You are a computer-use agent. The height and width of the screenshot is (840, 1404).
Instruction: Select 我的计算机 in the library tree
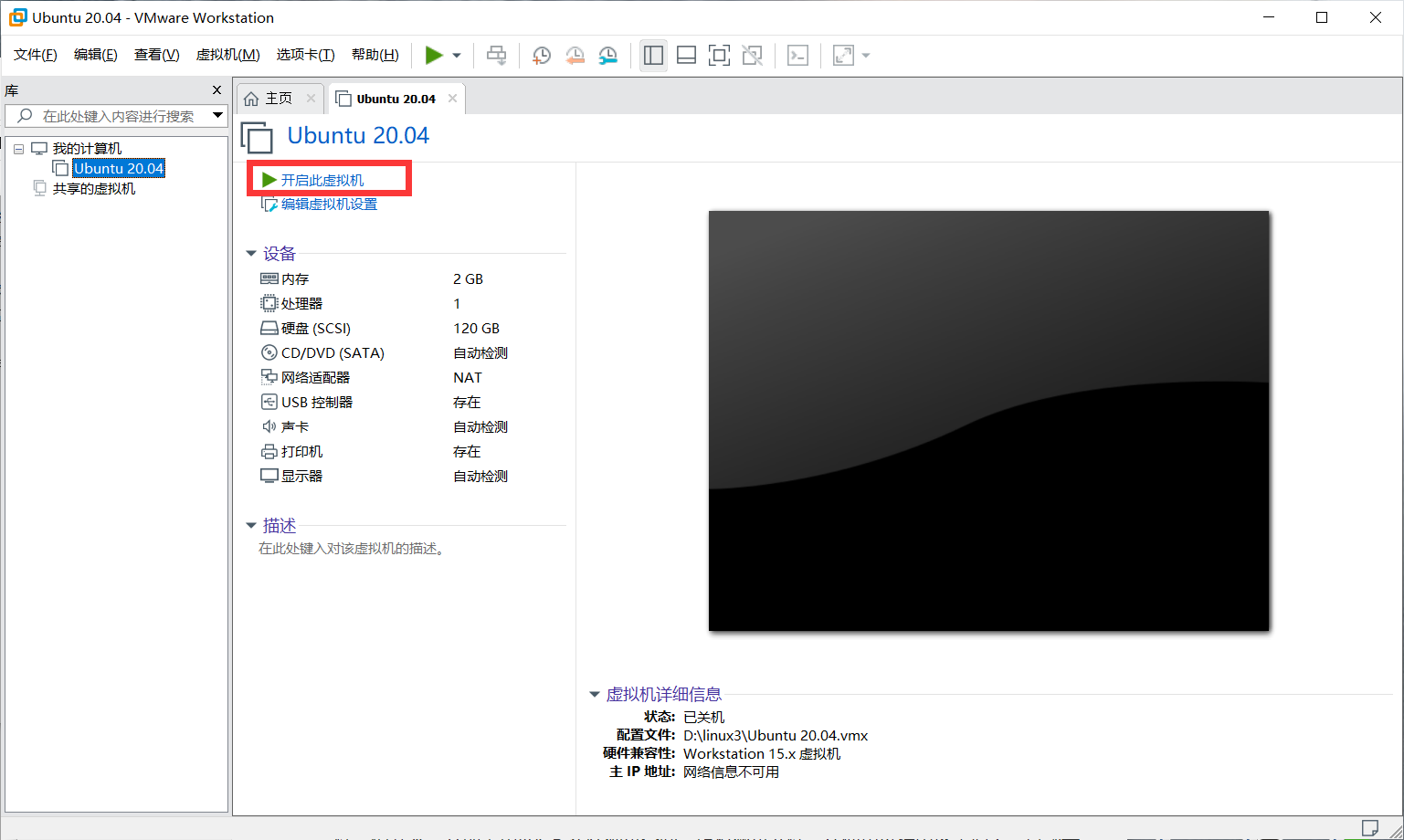[x=87, y=149]
